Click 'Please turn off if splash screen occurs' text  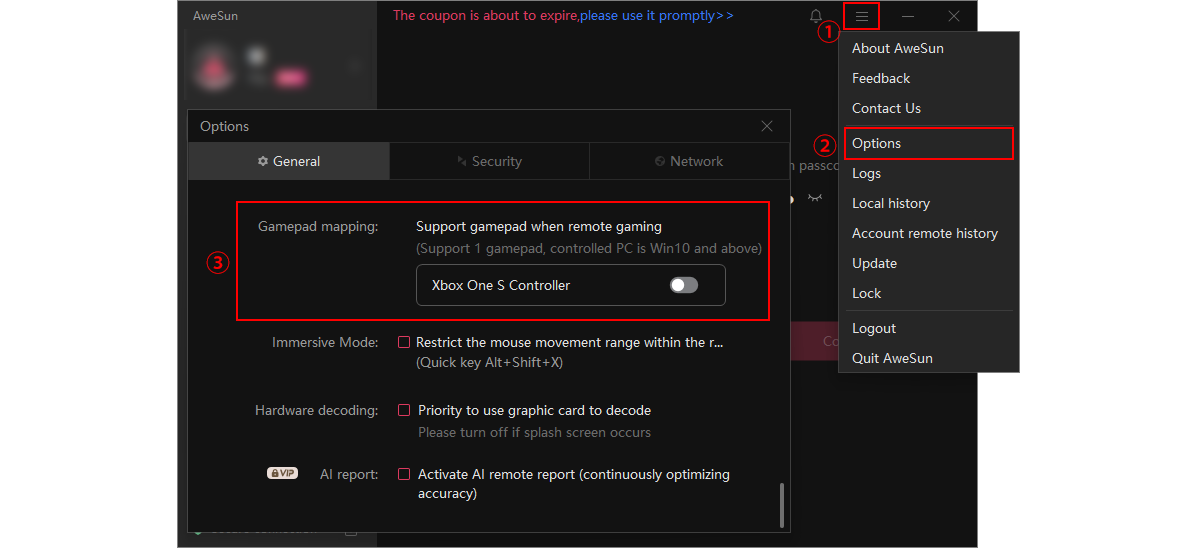click(x=534, y=432)
